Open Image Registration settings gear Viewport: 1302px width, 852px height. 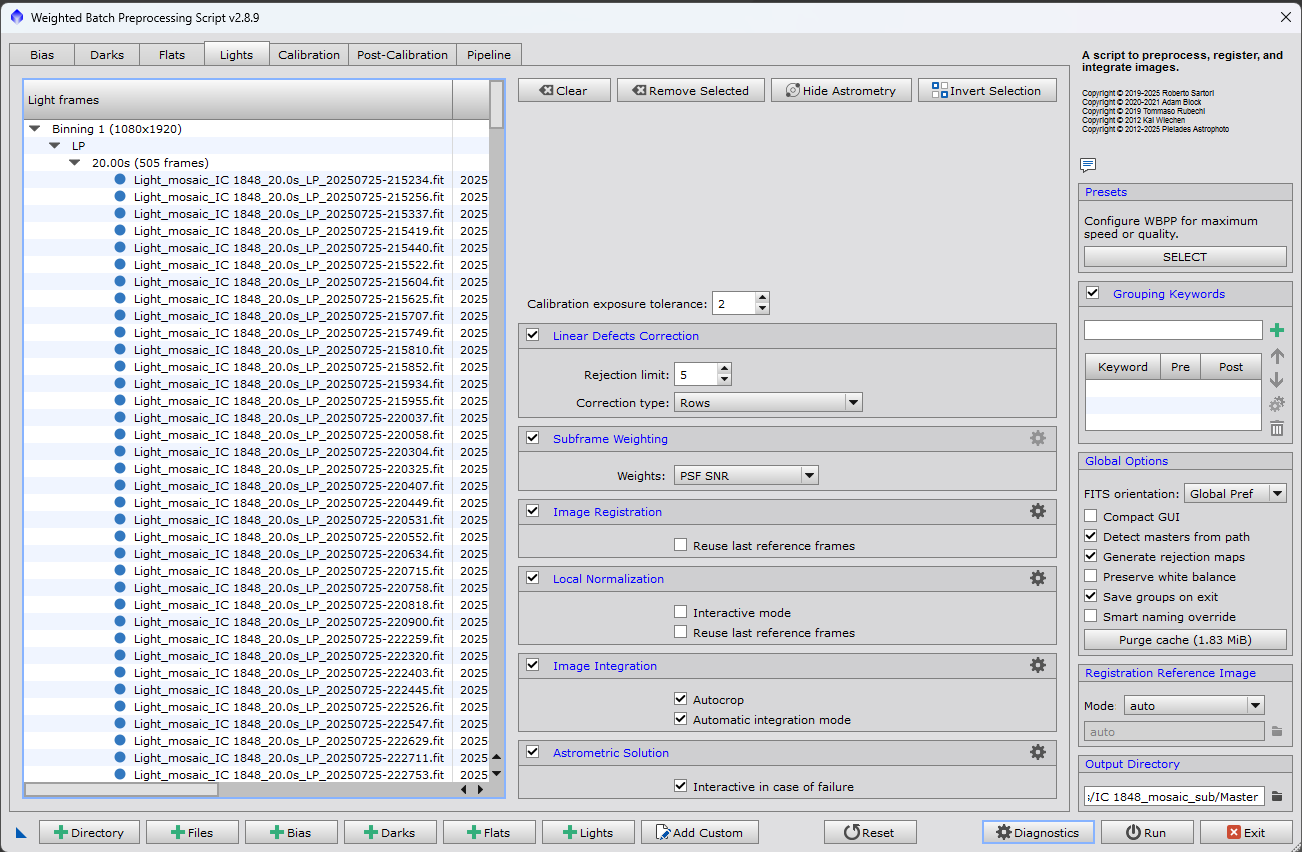[x=1037, y=511]
